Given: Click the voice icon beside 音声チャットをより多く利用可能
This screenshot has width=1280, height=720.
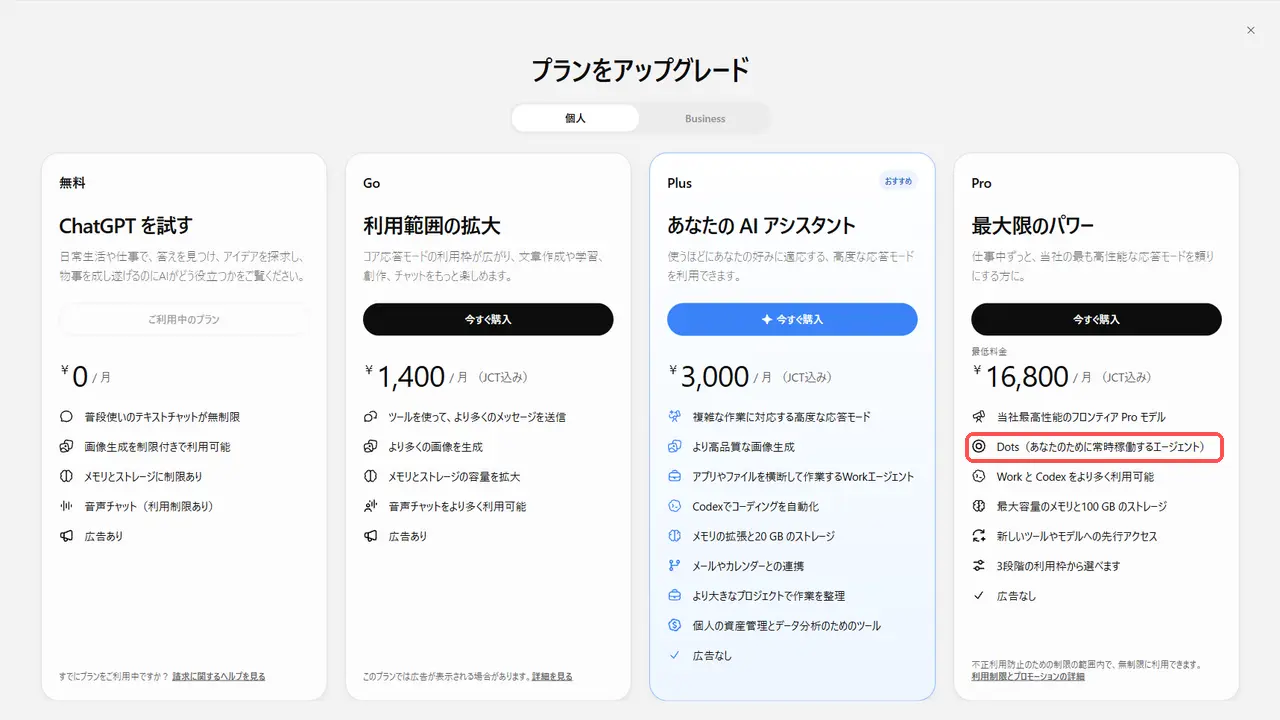Looking at the screenshot, I should pos(370,506).
